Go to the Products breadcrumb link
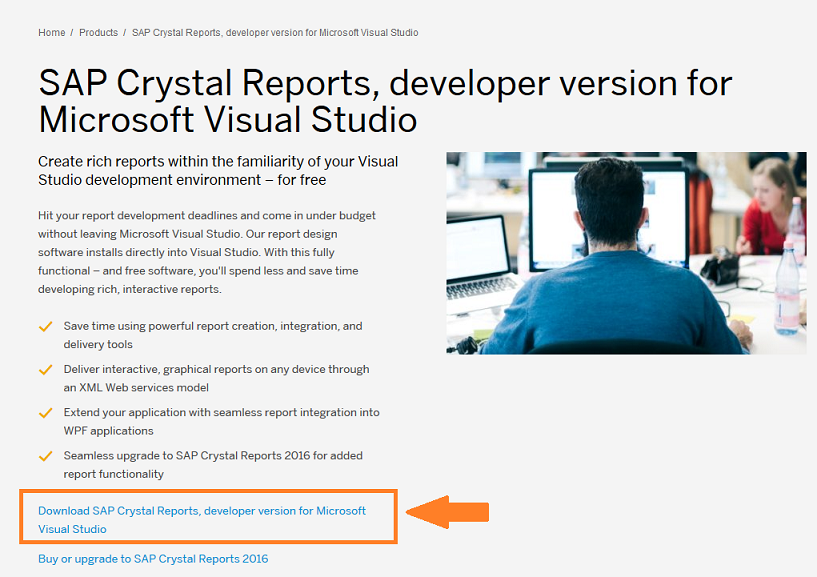 pyautogui.click(x=98, y=32)
